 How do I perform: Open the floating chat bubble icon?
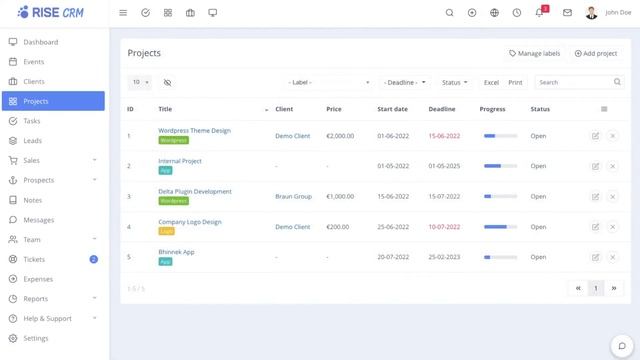click(x=622, y=346)
